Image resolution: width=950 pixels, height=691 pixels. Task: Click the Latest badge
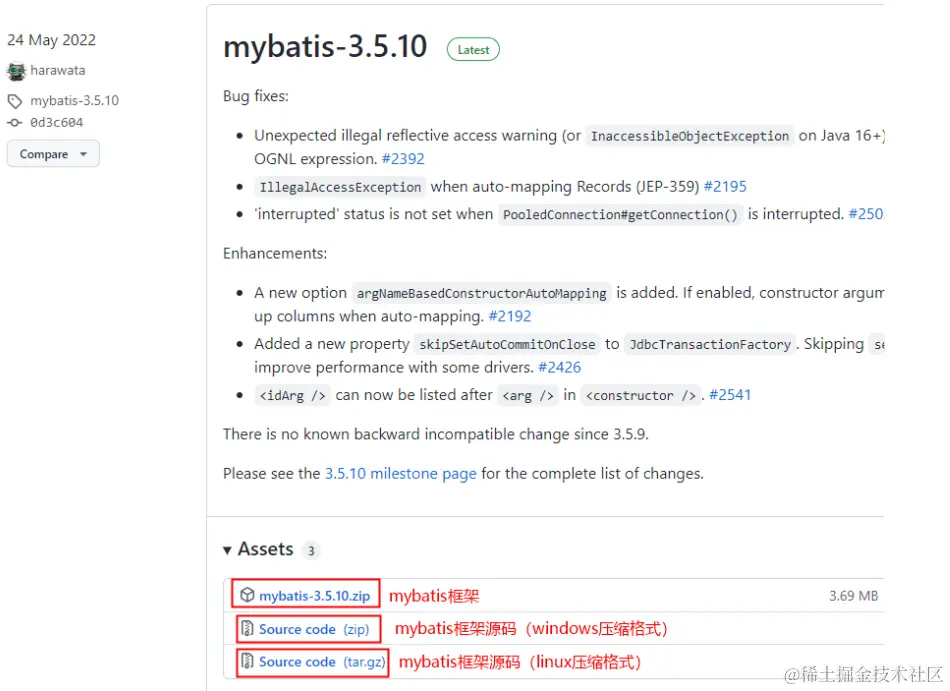tap(473, 50)
